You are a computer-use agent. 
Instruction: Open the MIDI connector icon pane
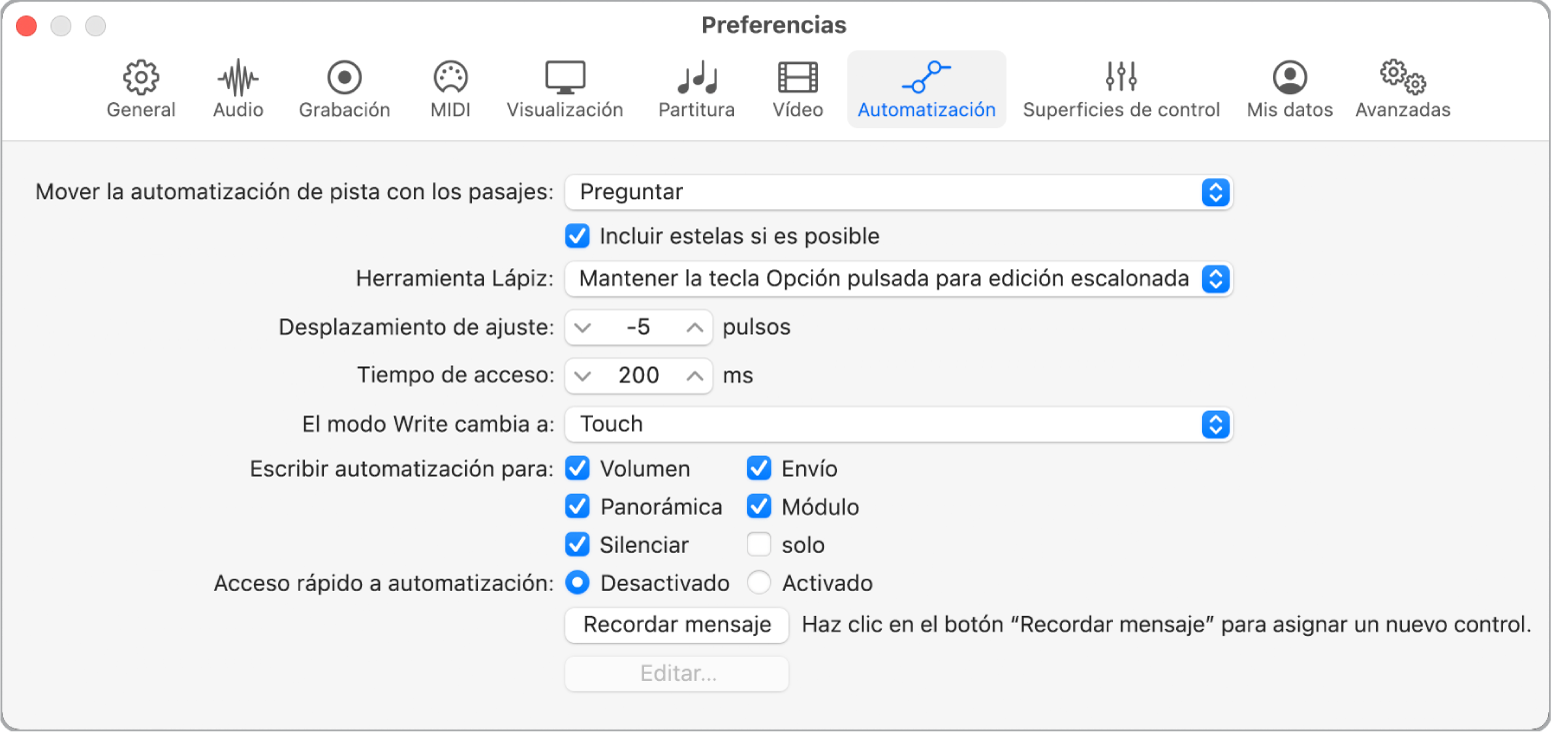click(x=450, y=89)
